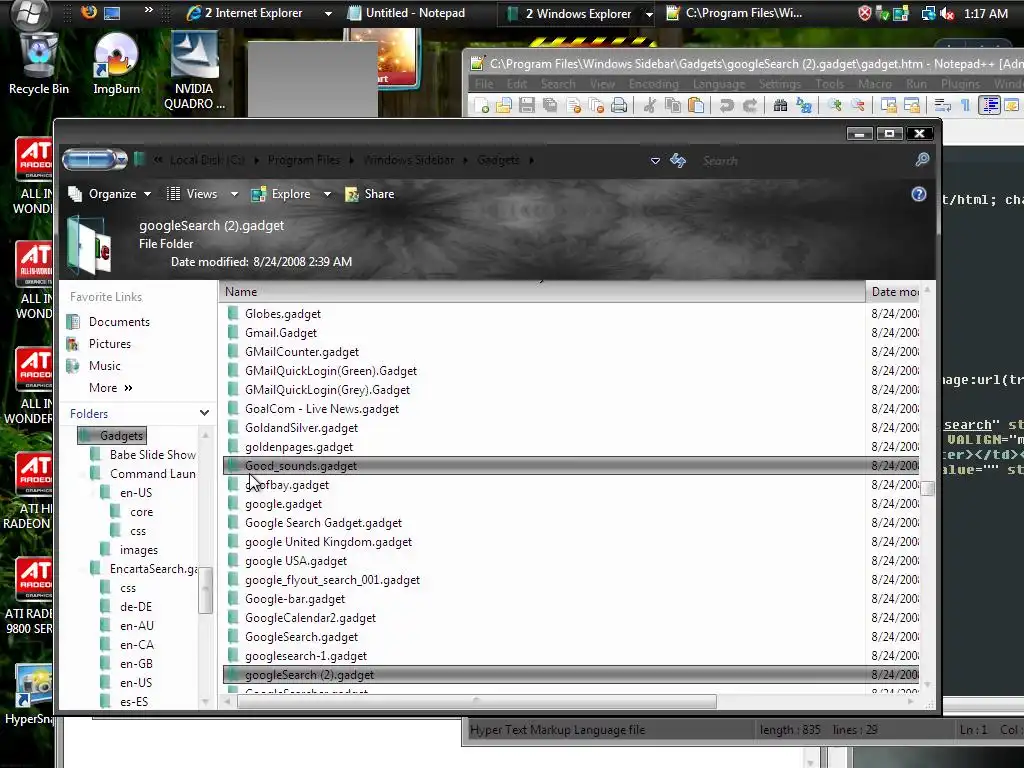This screenshot has height=768, width=1024.
Task: Open Search menu in Notepad++
Action: (558, 84)
